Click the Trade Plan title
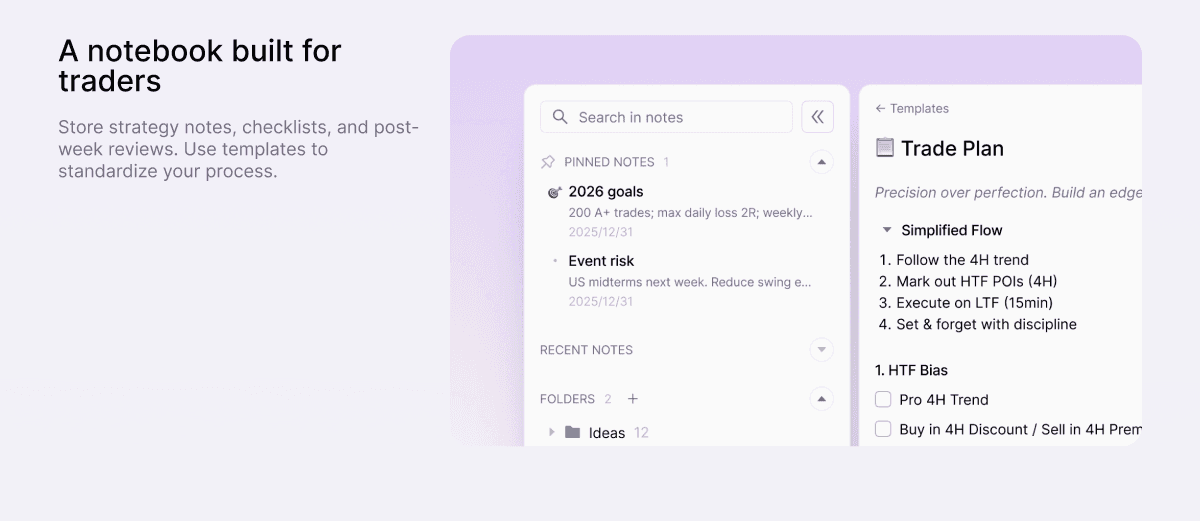The height and width of the screenshot is (521, 1200). pos(952,148)
